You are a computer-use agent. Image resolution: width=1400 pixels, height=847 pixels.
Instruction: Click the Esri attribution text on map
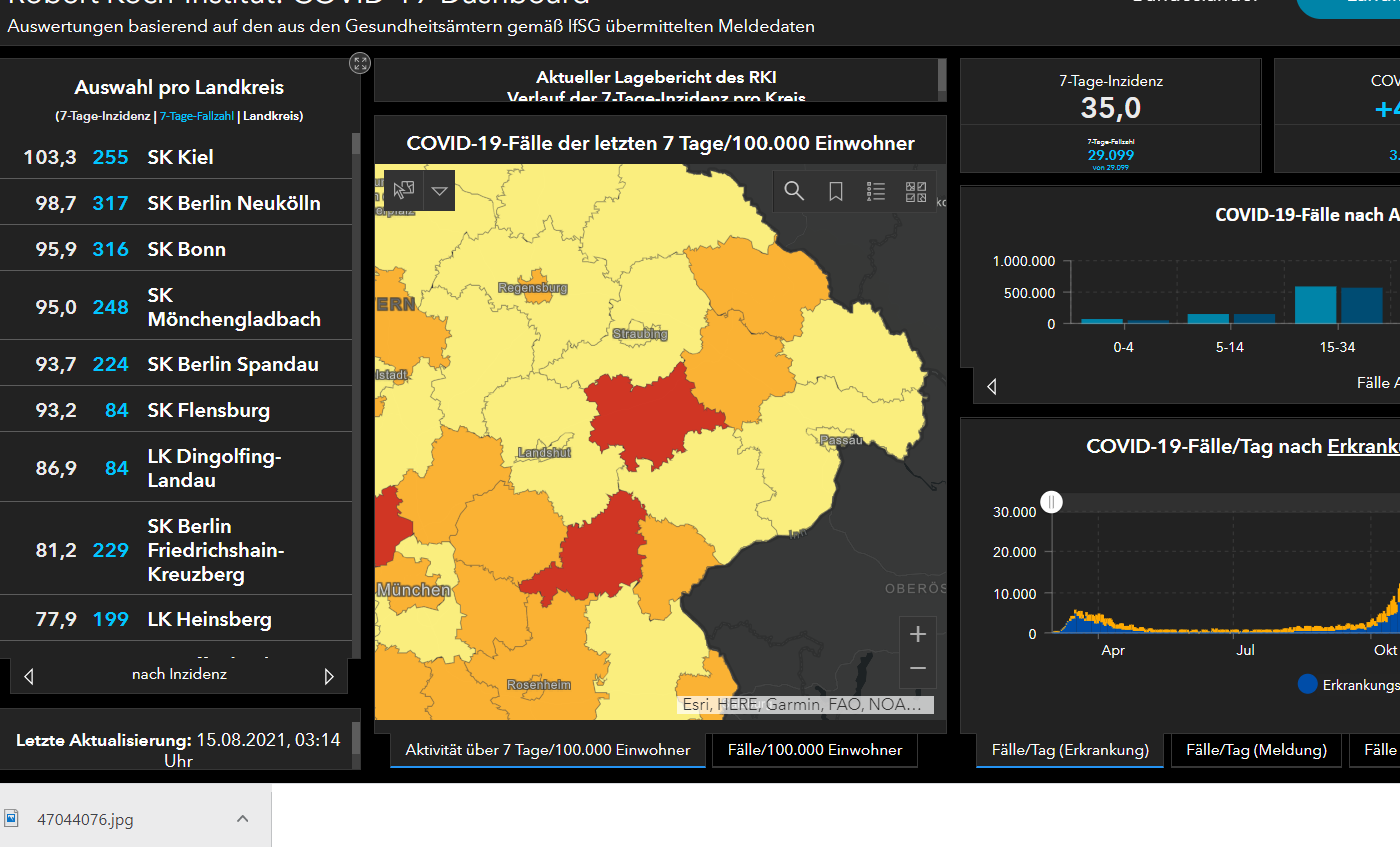click(x=804, y=705)
